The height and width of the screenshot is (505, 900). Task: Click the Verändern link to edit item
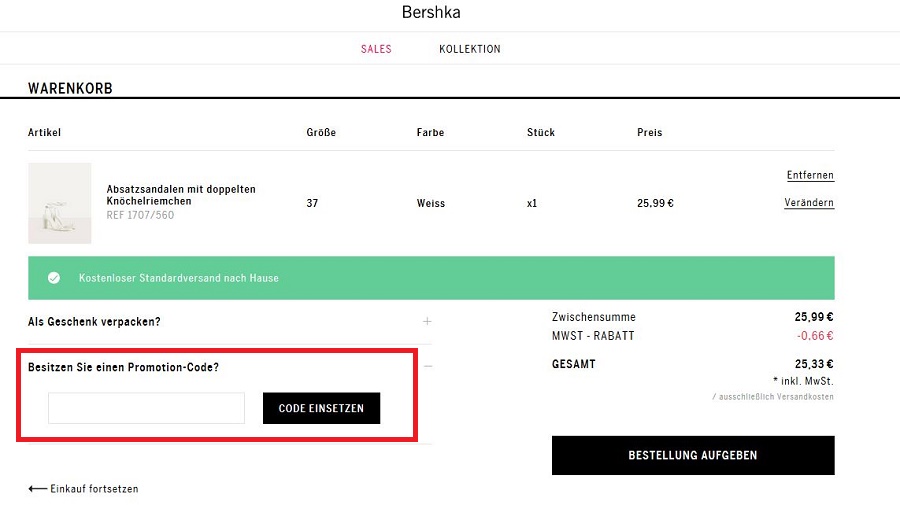[809, 203]
